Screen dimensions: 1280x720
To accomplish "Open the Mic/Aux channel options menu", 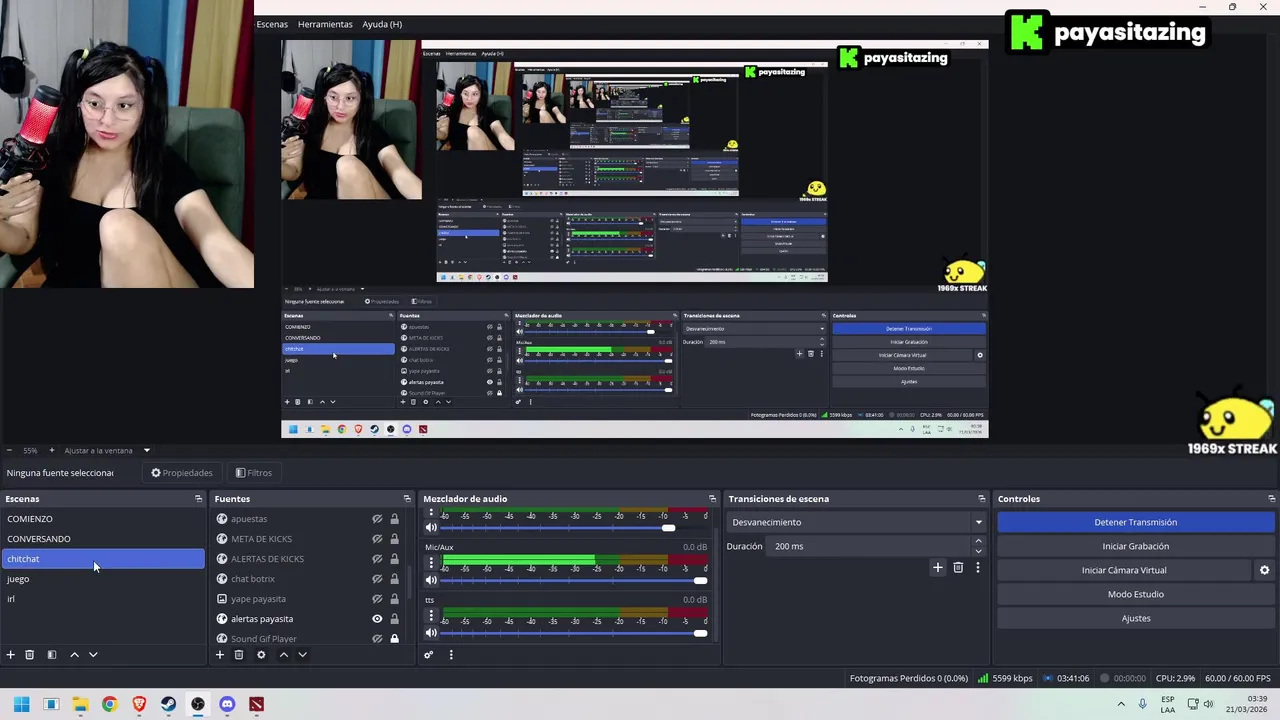I will [x=431, y=563].
